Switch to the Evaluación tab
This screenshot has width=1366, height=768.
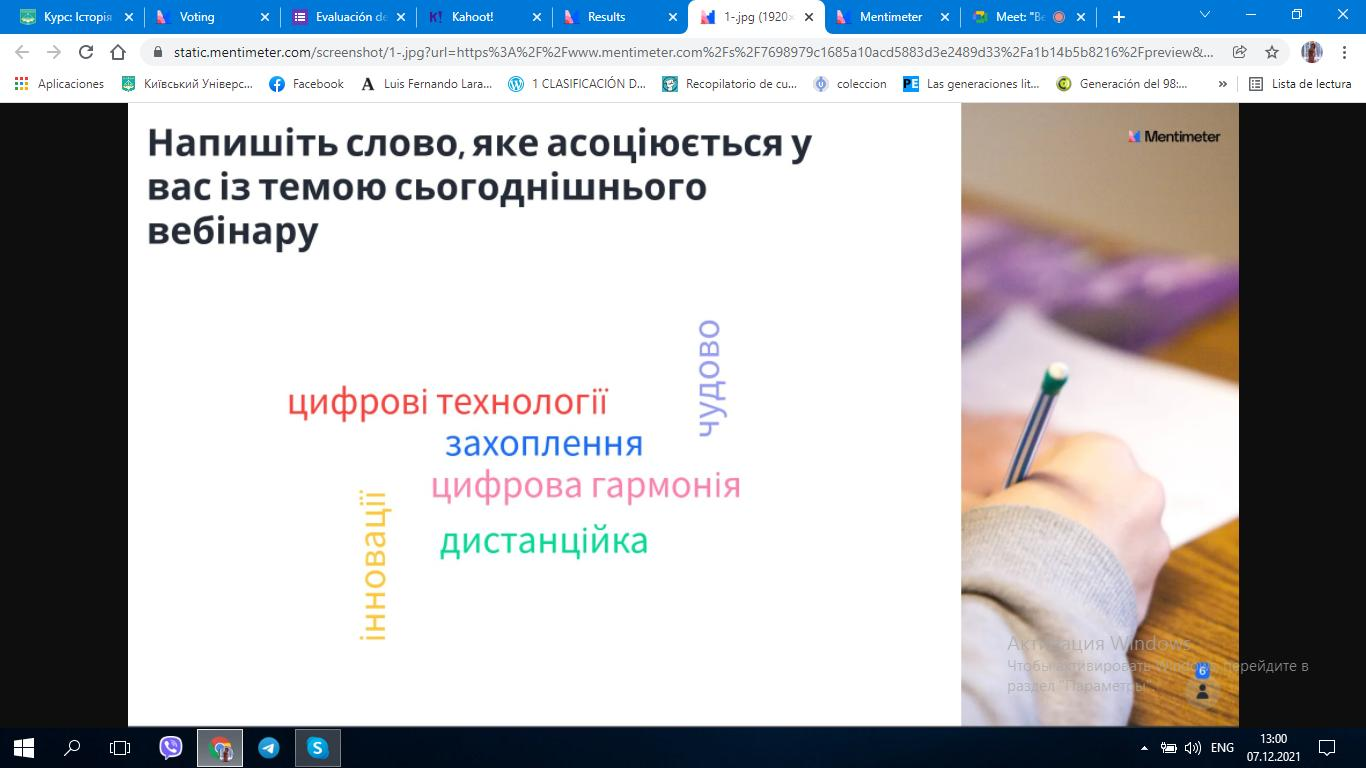click(345, 17)
